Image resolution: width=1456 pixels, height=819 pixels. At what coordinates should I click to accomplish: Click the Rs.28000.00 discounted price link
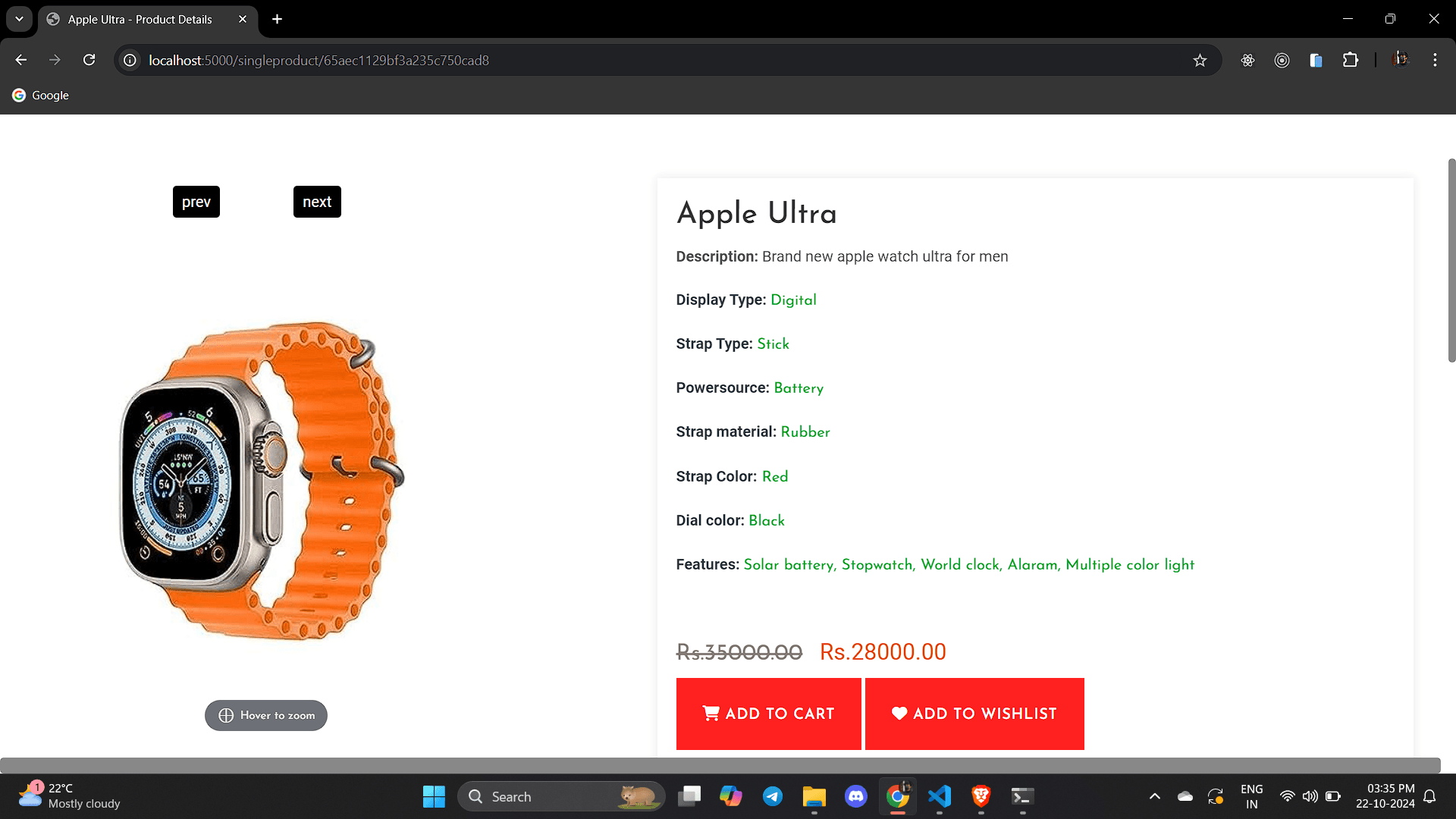coord(883,651)
